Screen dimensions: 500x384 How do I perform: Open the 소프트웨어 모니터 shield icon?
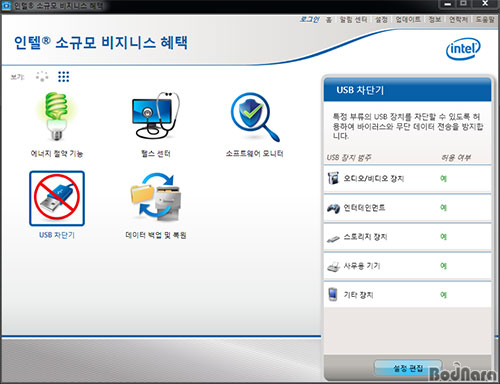255,117
